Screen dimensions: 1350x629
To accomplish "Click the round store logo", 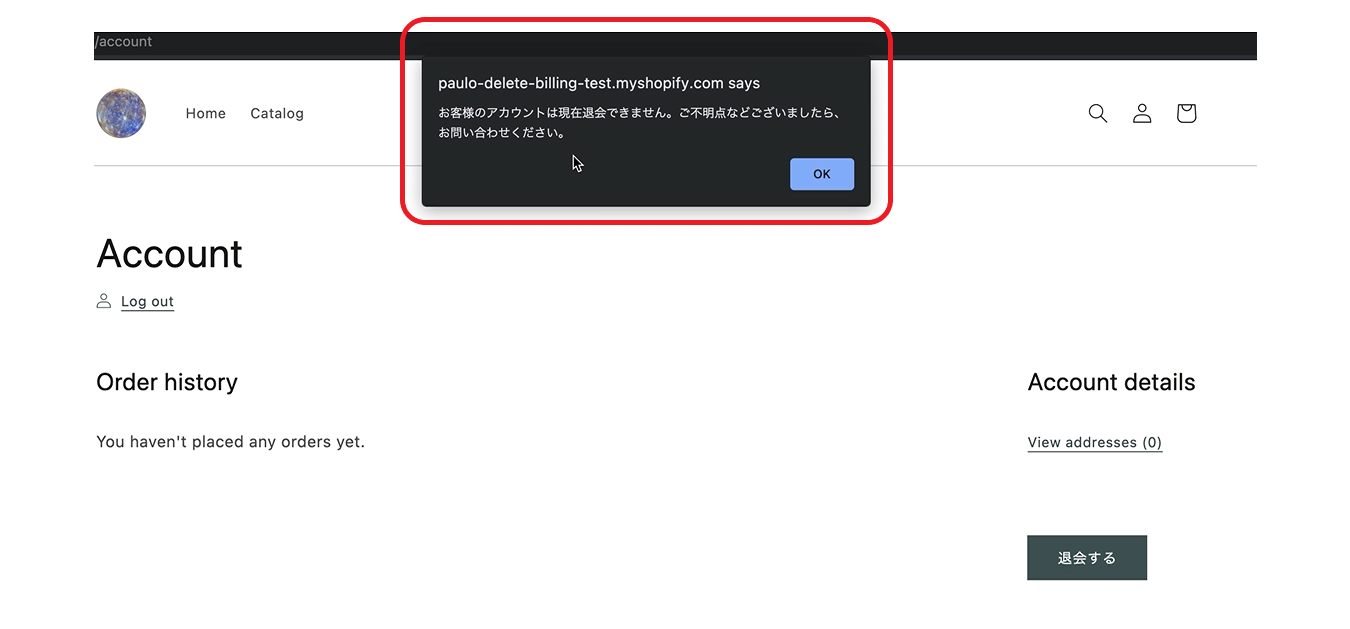I will pos(121,113).
